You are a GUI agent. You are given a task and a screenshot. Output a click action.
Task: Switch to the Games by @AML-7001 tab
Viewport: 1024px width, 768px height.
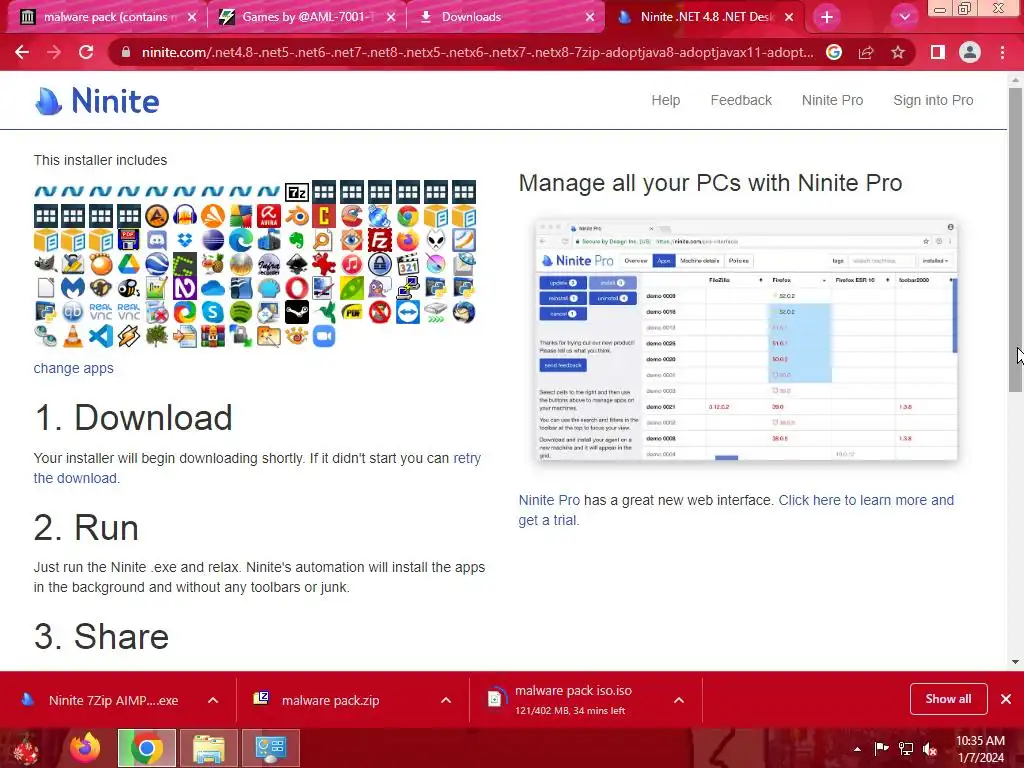(307, 17)
